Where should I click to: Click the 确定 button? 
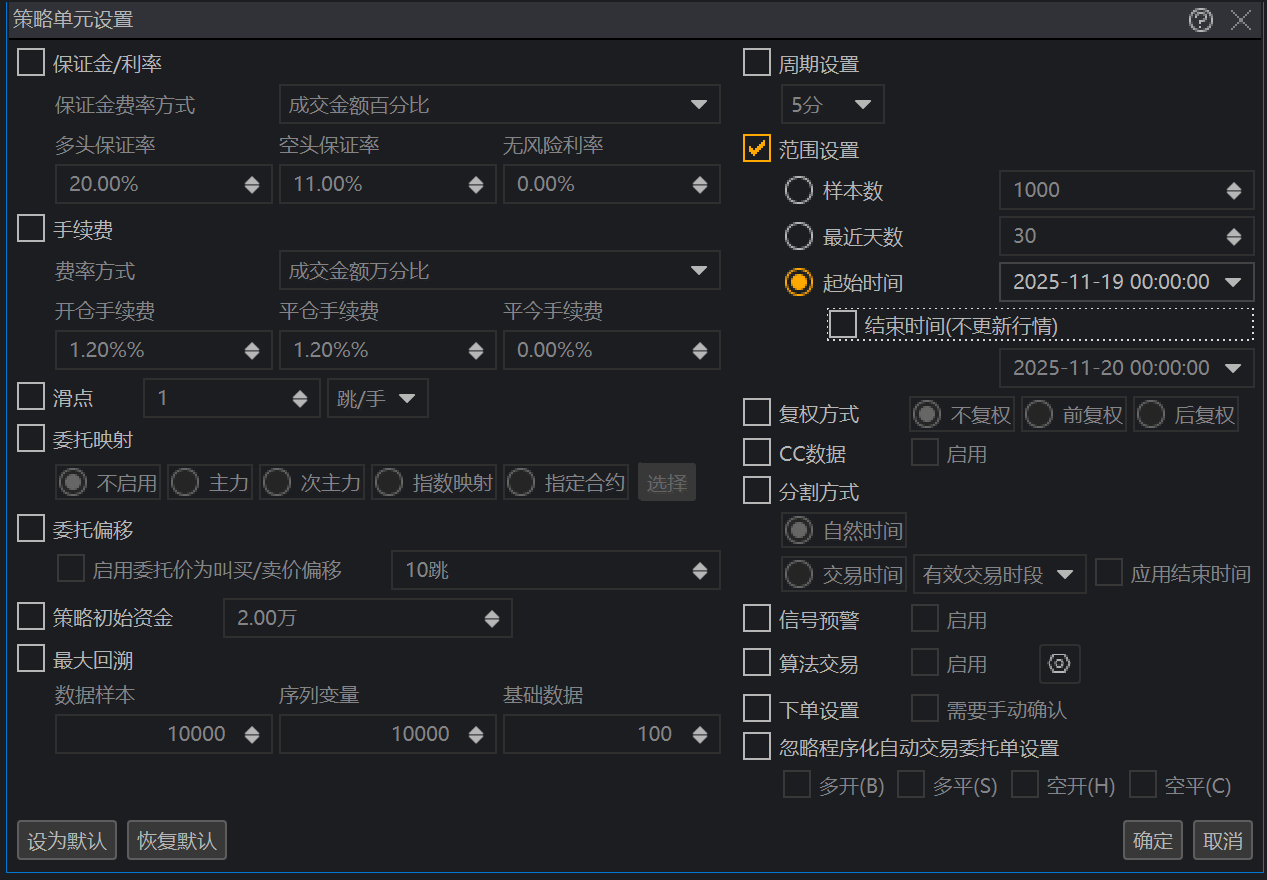click(x=1153, y=841)
